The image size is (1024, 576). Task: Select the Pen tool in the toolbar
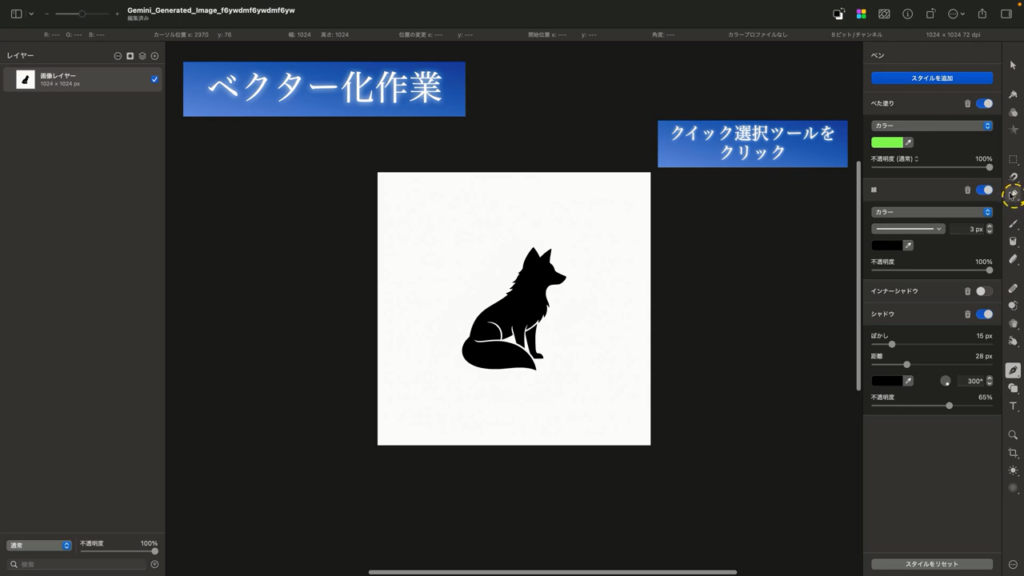point(1013,370)
